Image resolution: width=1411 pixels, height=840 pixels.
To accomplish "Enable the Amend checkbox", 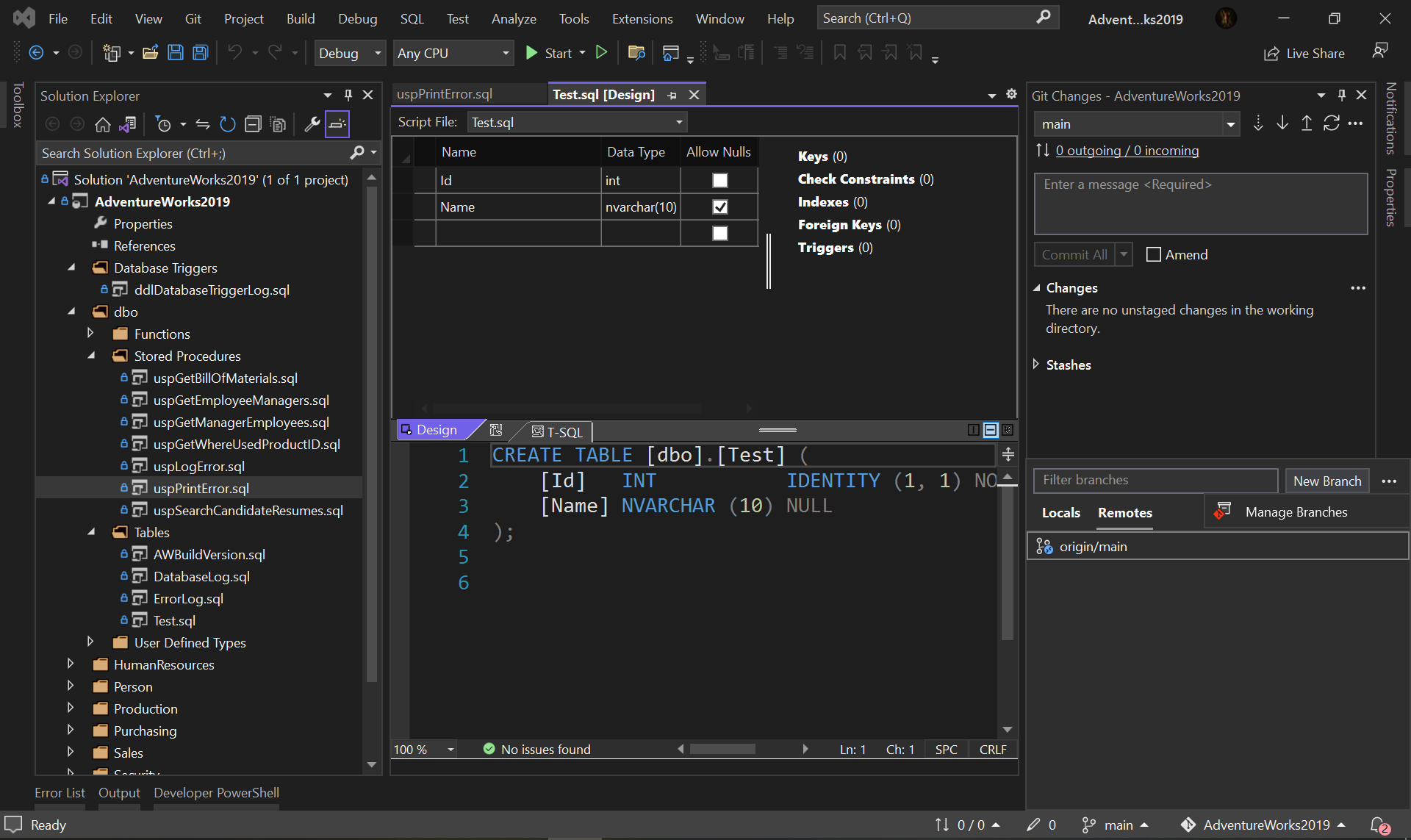I will (1154, 254).
